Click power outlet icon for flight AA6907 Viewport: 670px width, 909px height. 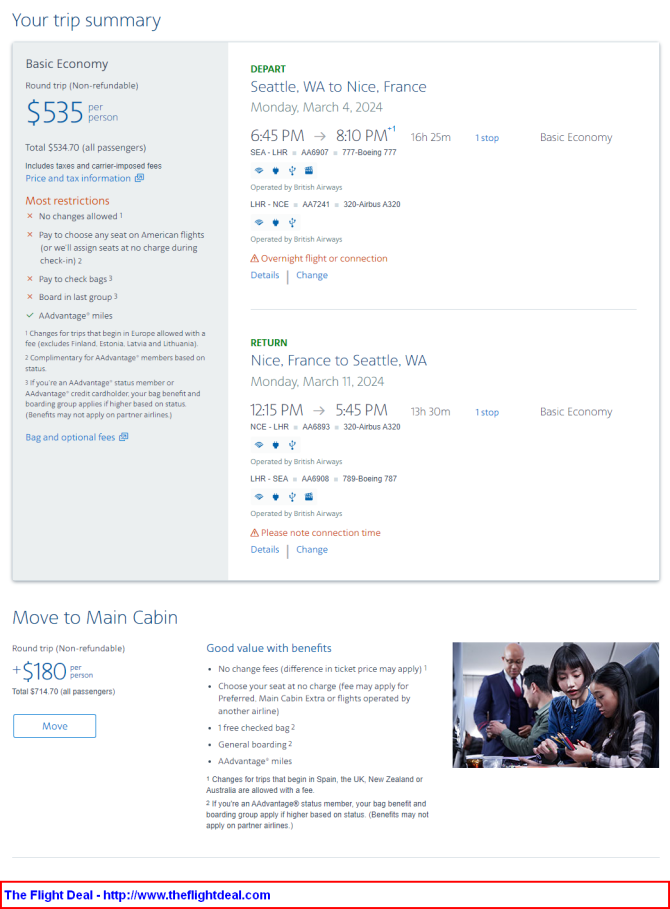click(x=276, y=170)
